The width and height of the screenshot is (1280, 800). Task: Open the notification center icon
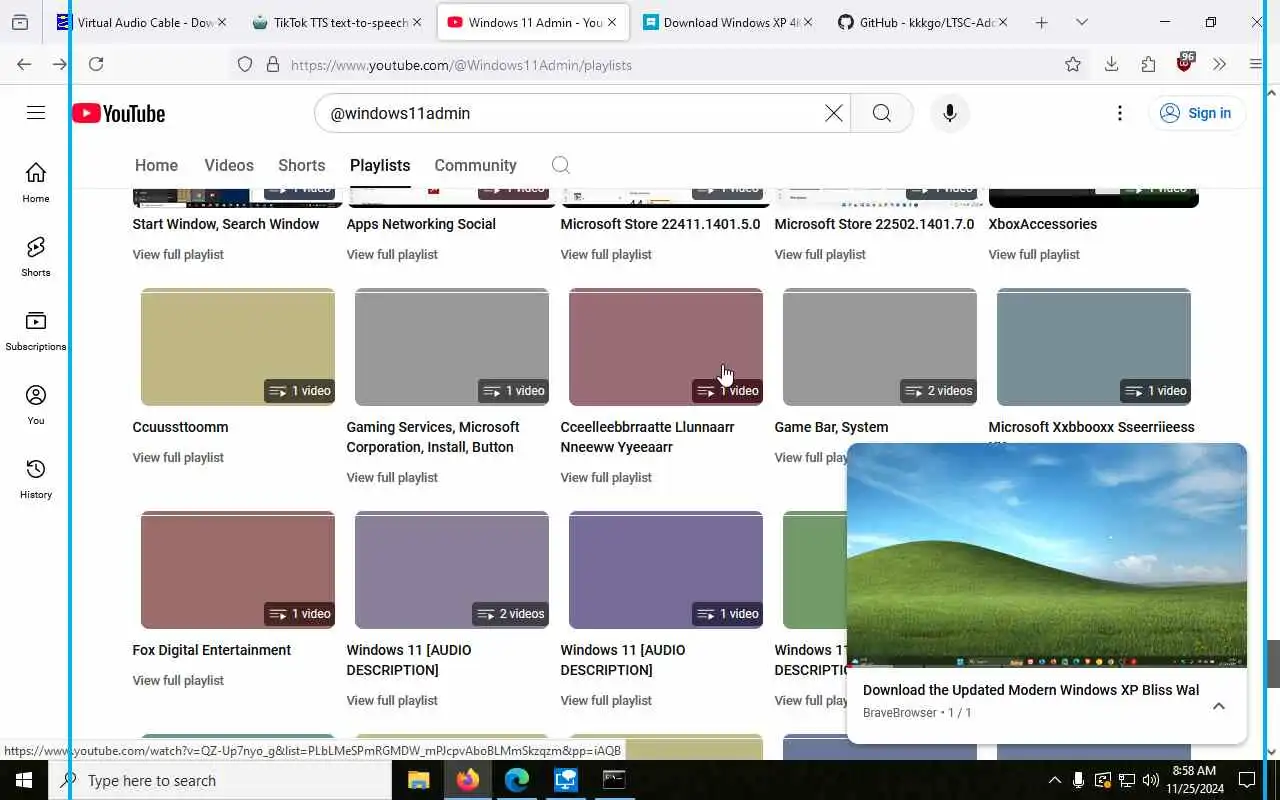[x=1247, y=780]
